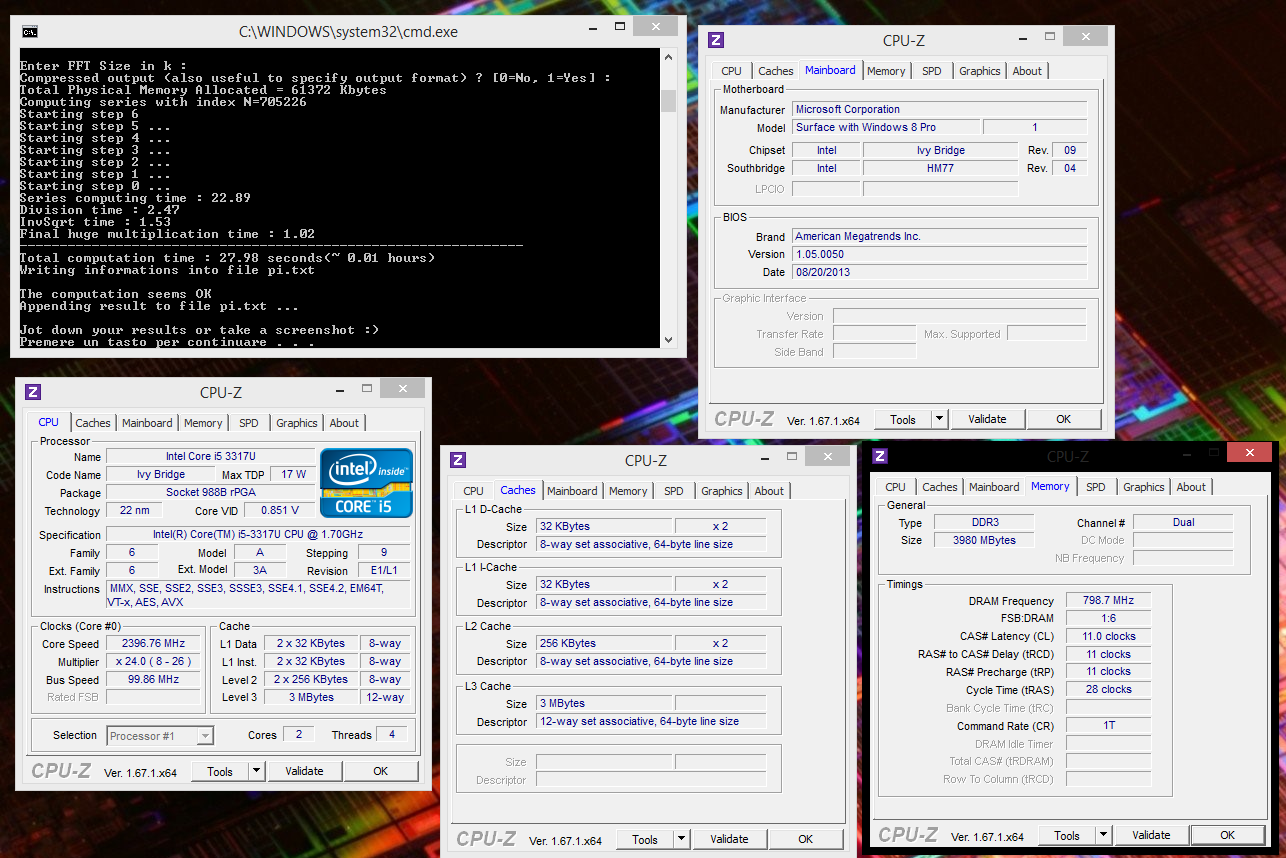Viewport: 1286px width, 858px height.
Task: Click the L3 Cache Size 3 MBytes value
Action: [603, 703]
